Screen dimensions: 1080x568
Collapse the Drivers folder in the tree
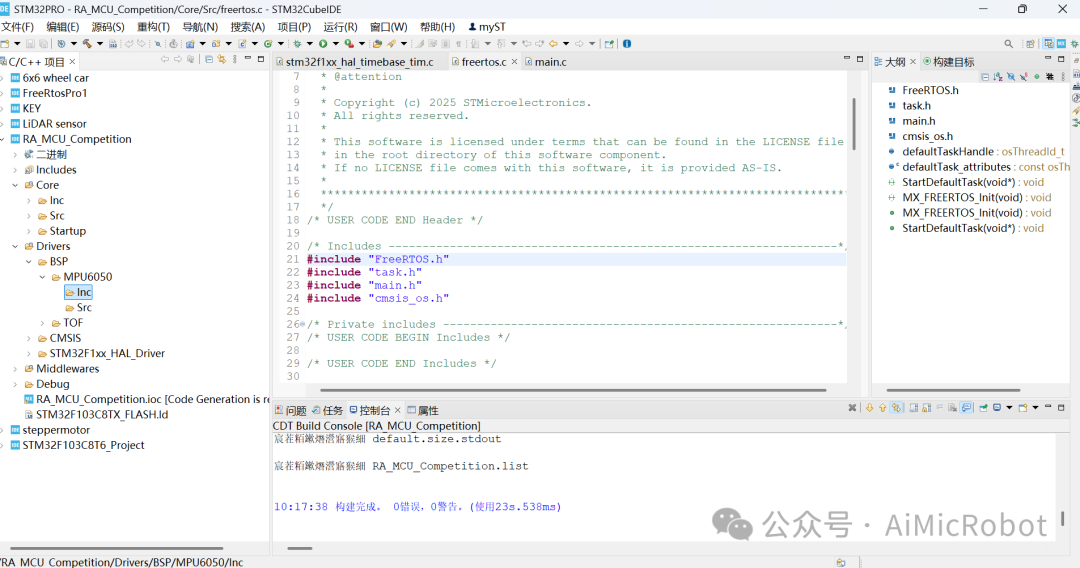pos(15,246)
